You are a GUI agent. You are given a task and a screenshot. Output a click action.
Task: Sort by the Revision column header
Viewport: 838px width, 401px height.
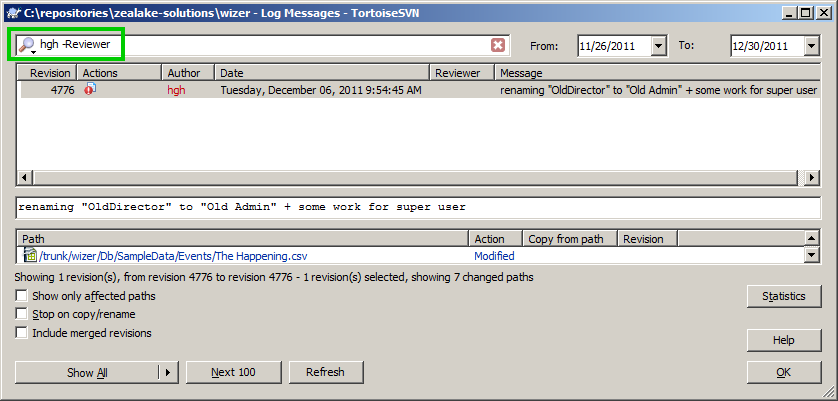47,73
